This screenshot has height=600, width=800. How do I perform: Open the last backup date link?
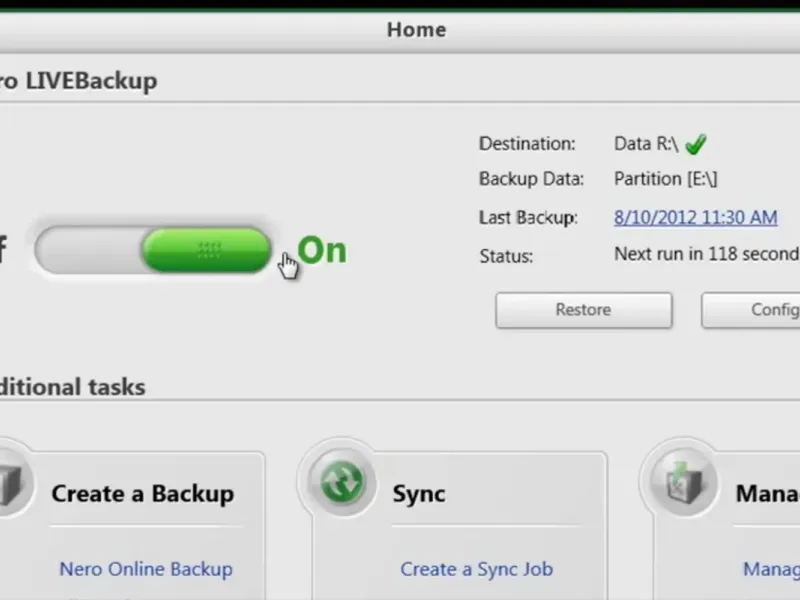695,217
